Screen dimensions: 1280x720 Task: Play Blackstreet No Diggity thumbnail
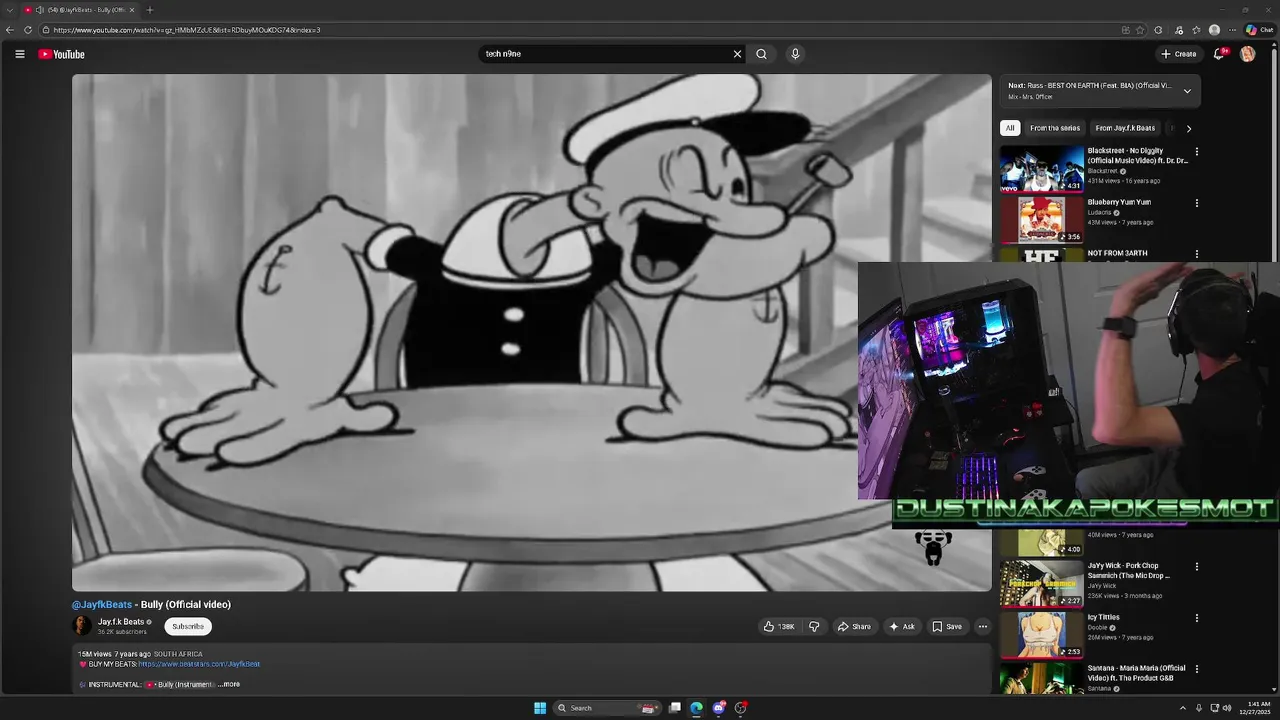pyautogui.click(x=1042, y=168)
